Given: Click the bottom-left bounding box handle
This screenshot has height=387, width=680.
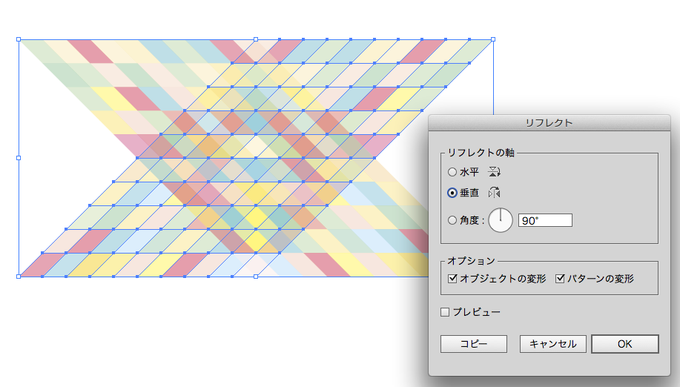Looking at the screenshot, I should click(19, 276).
